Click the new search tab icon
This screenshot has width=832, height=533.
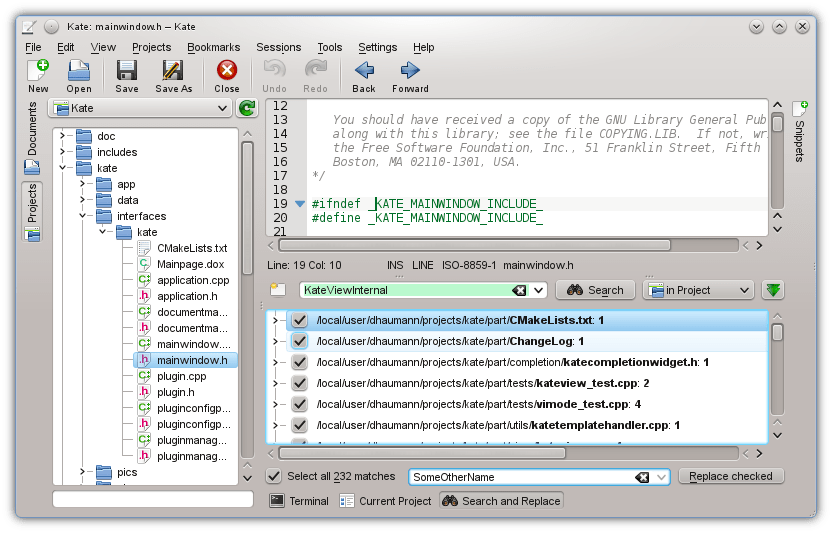click(278, 290)
